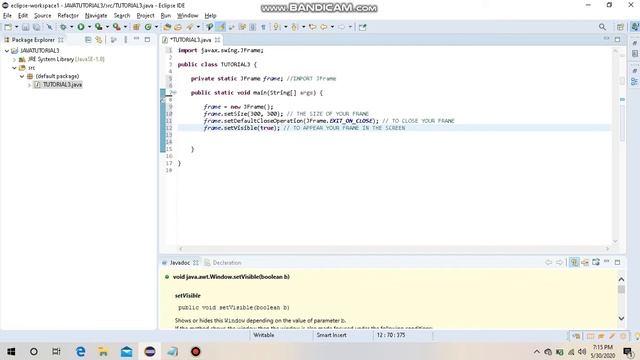This screenshot has width=640, height=360.
Task: Click the Back navigation arrow in toolbar
Action: click(324, 27)
